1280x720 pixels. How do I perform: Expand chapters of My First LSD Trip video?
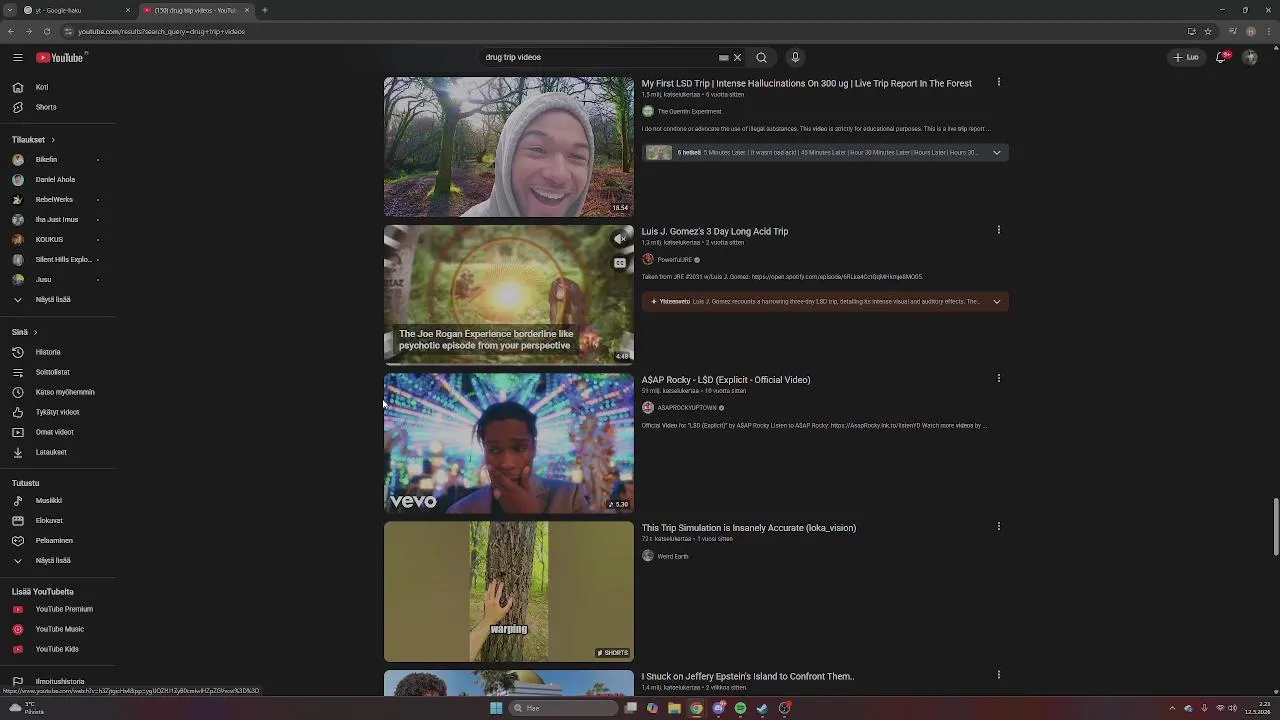(996, 153)
